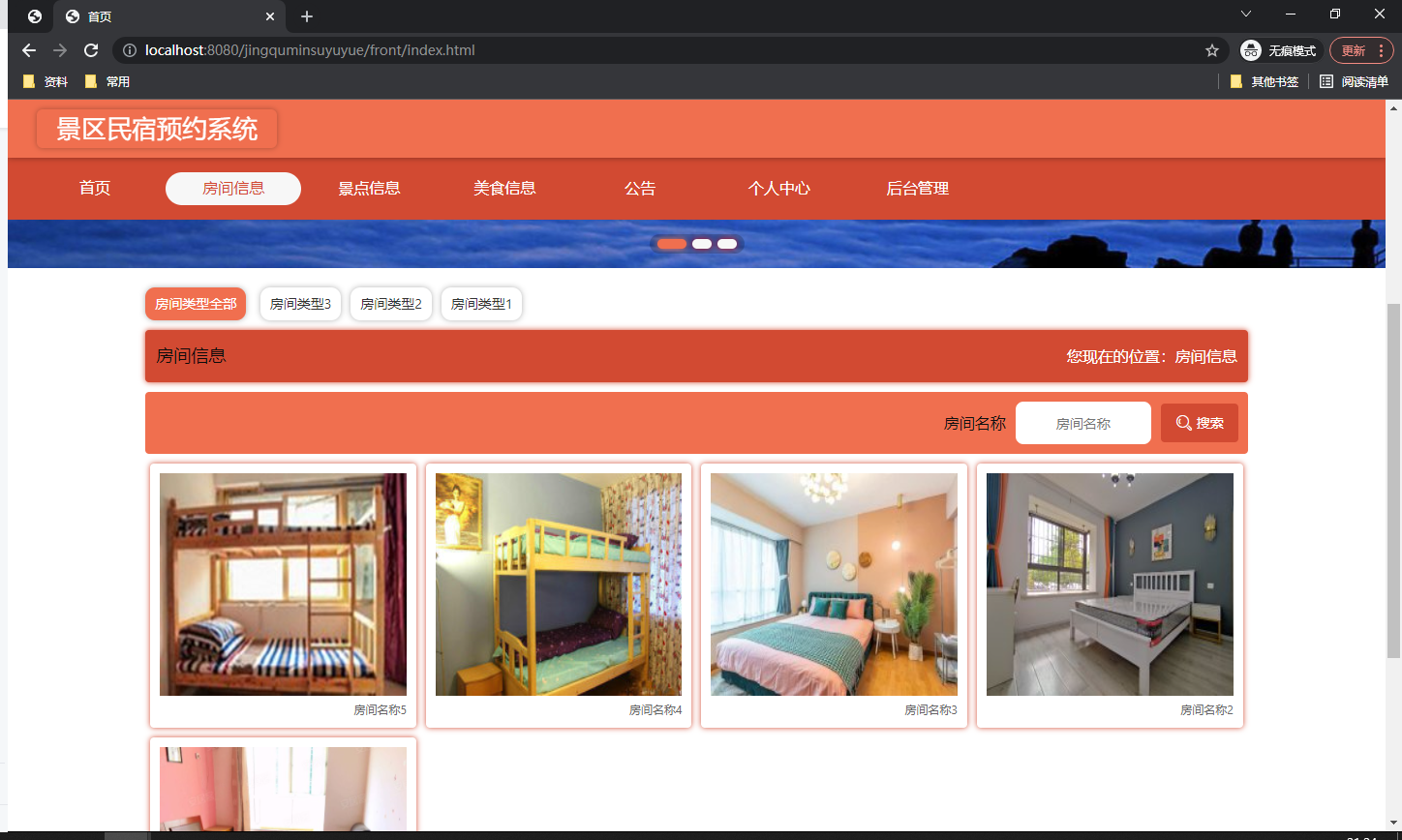Click the 房间名称2 label text
This screenshot has height=840, width=1402.
coord(1206,710)
